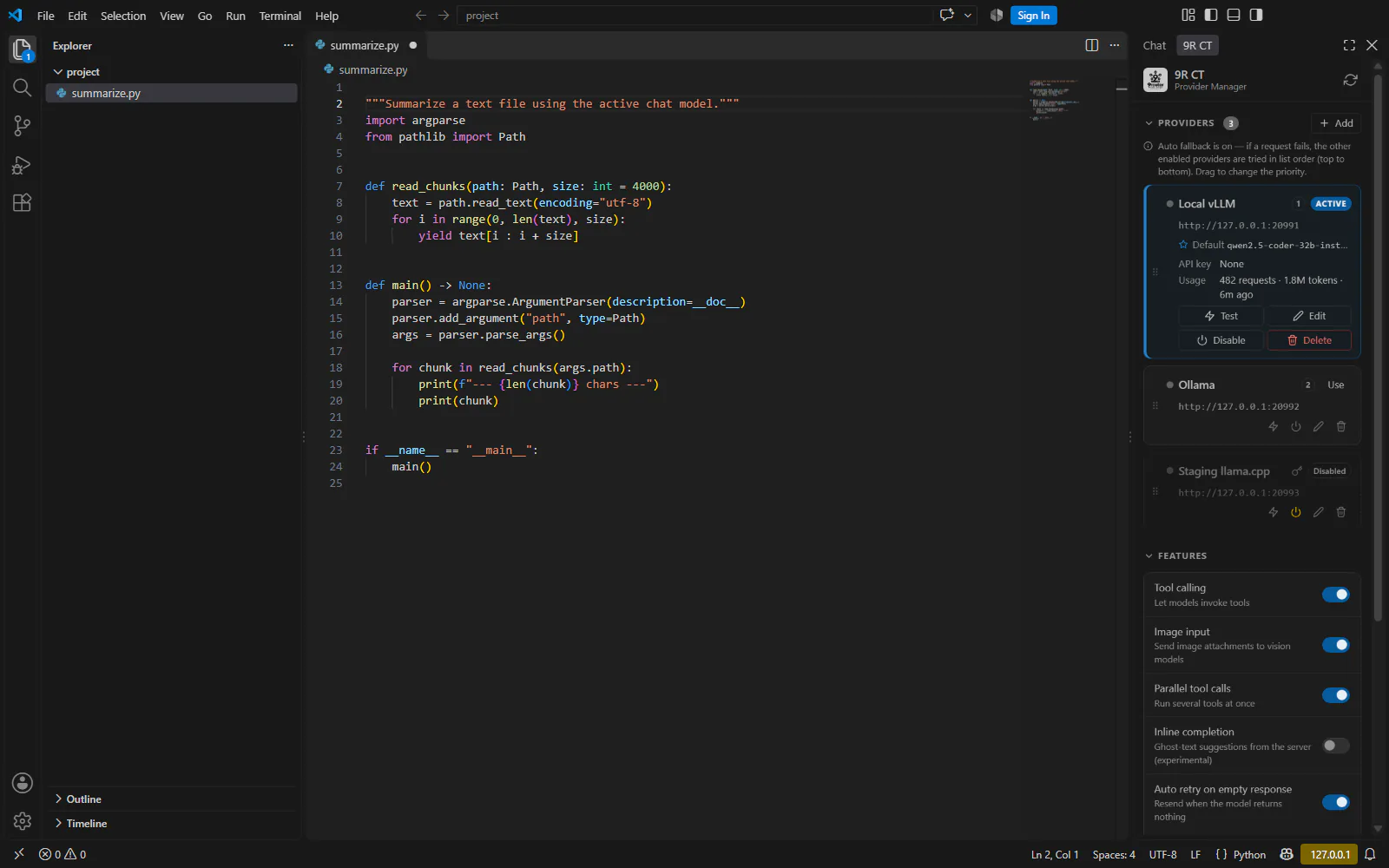Select the summarize.py editor tab
This screenshot has height=868, width=1389.
pyautogui.click(x=365, y=45)
